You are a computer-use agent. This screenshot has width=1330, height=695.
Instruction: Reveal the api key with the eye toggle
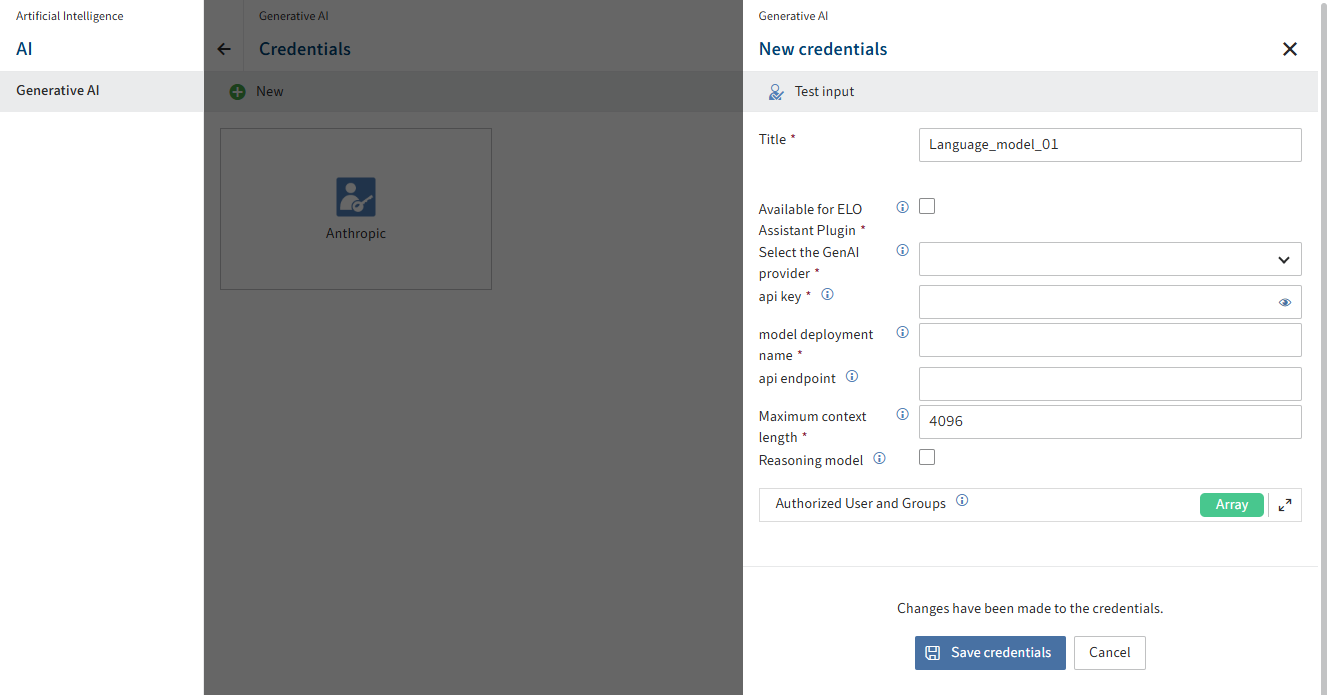click(x=1284, y=302)
